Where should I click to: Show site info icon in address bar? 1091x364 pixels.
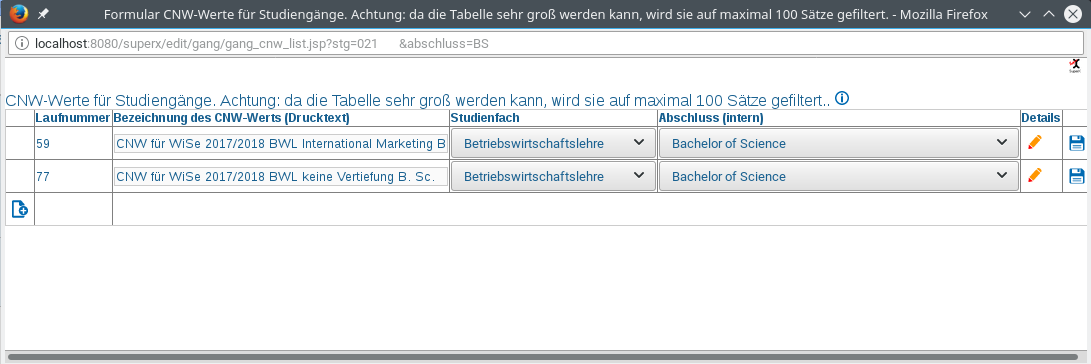click(22, 44)
